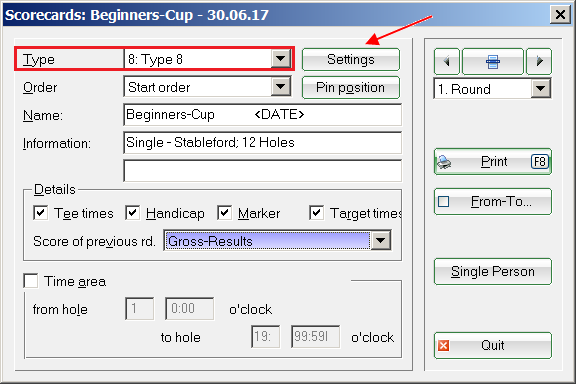This screenshot has height=384, width=576.
Task: Go to previous scorecard with left arrow
Action: tap(447, 61)
